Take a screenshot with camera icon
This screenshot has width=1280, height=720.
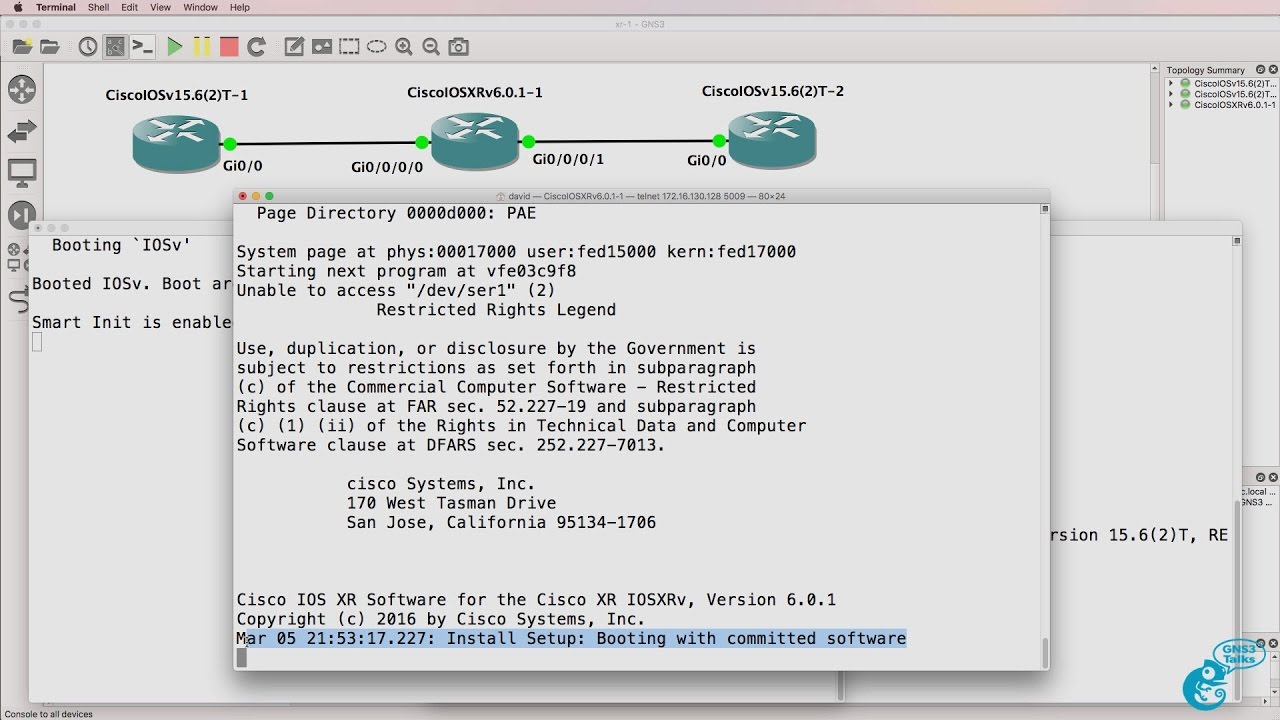[458, 46]
